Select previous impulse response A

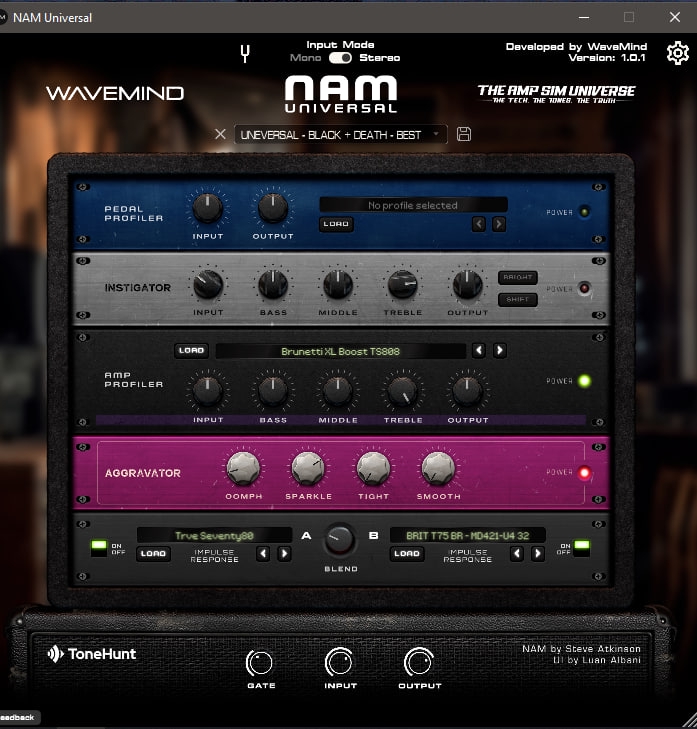point(263,553)
